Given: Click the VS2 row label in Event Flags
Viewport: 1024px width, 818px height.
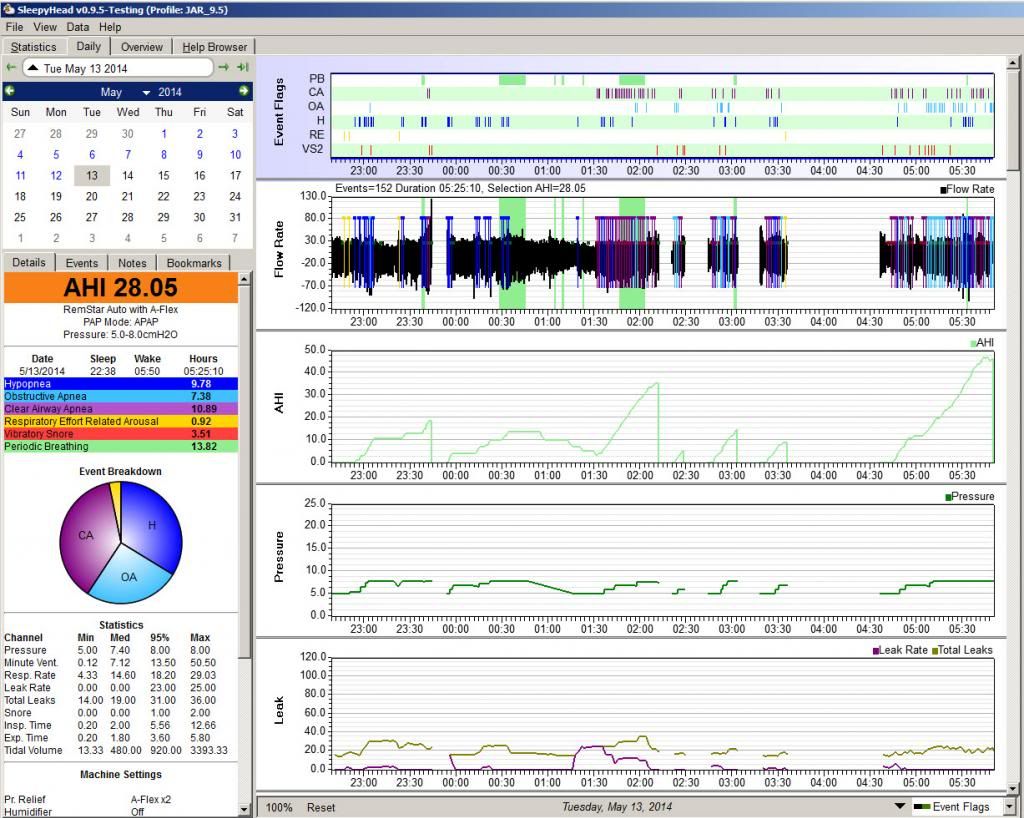Looking at the screenshot, I should 312,149.
